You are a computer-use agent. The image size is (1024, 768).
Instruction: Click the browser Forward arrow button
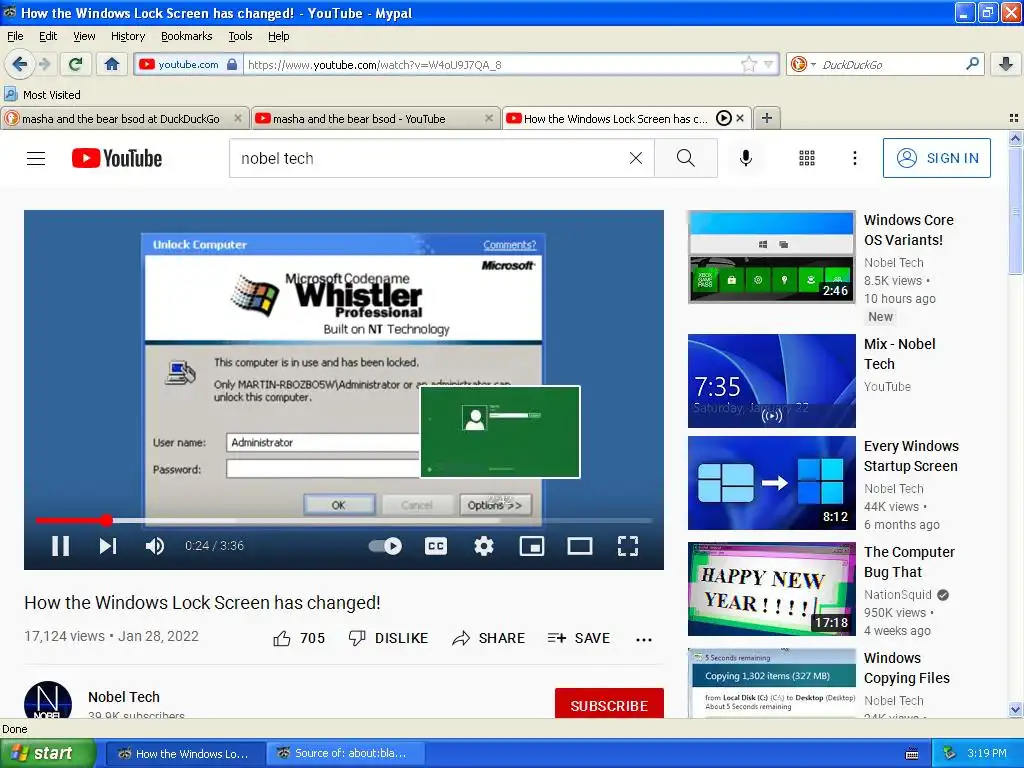click(44, 64)
